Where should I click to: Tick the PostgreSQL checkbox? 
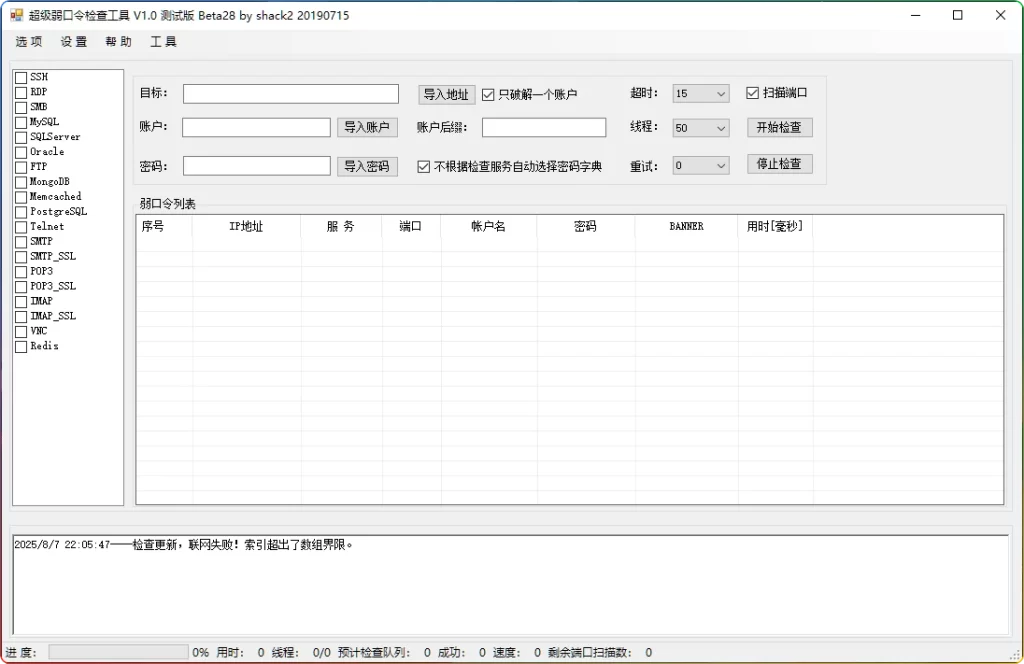coord(21,212)
